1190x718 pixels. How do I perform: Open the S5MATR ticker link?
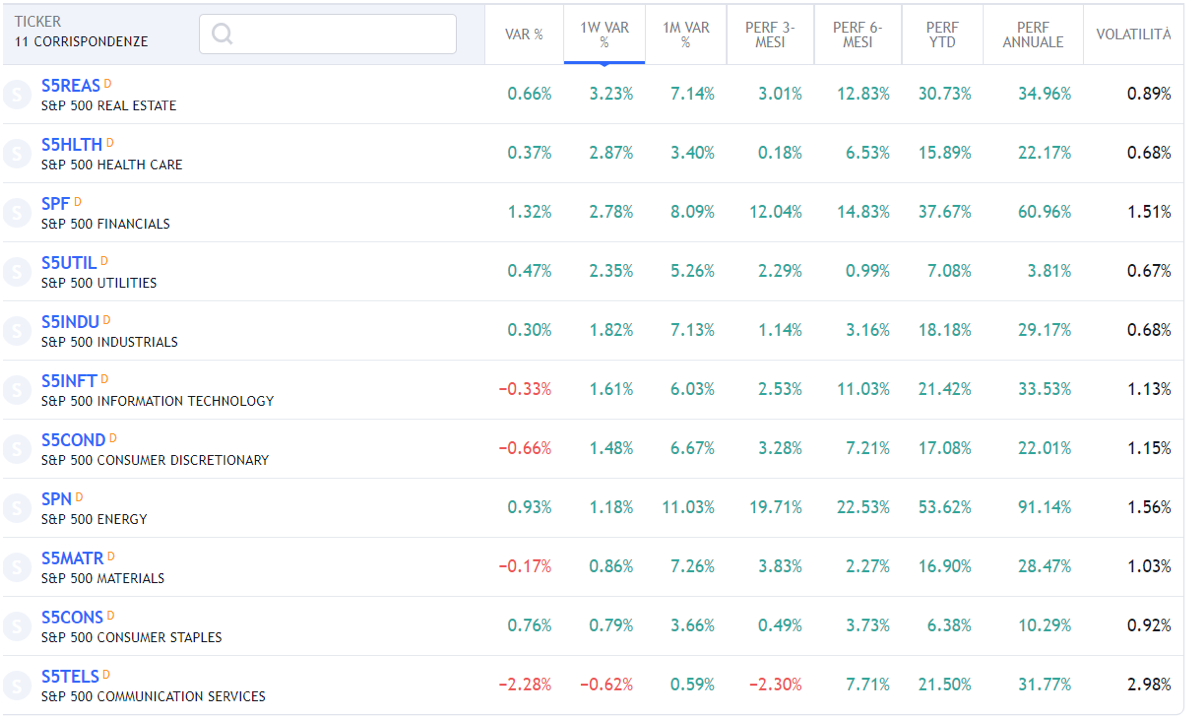tap(72, 557)
